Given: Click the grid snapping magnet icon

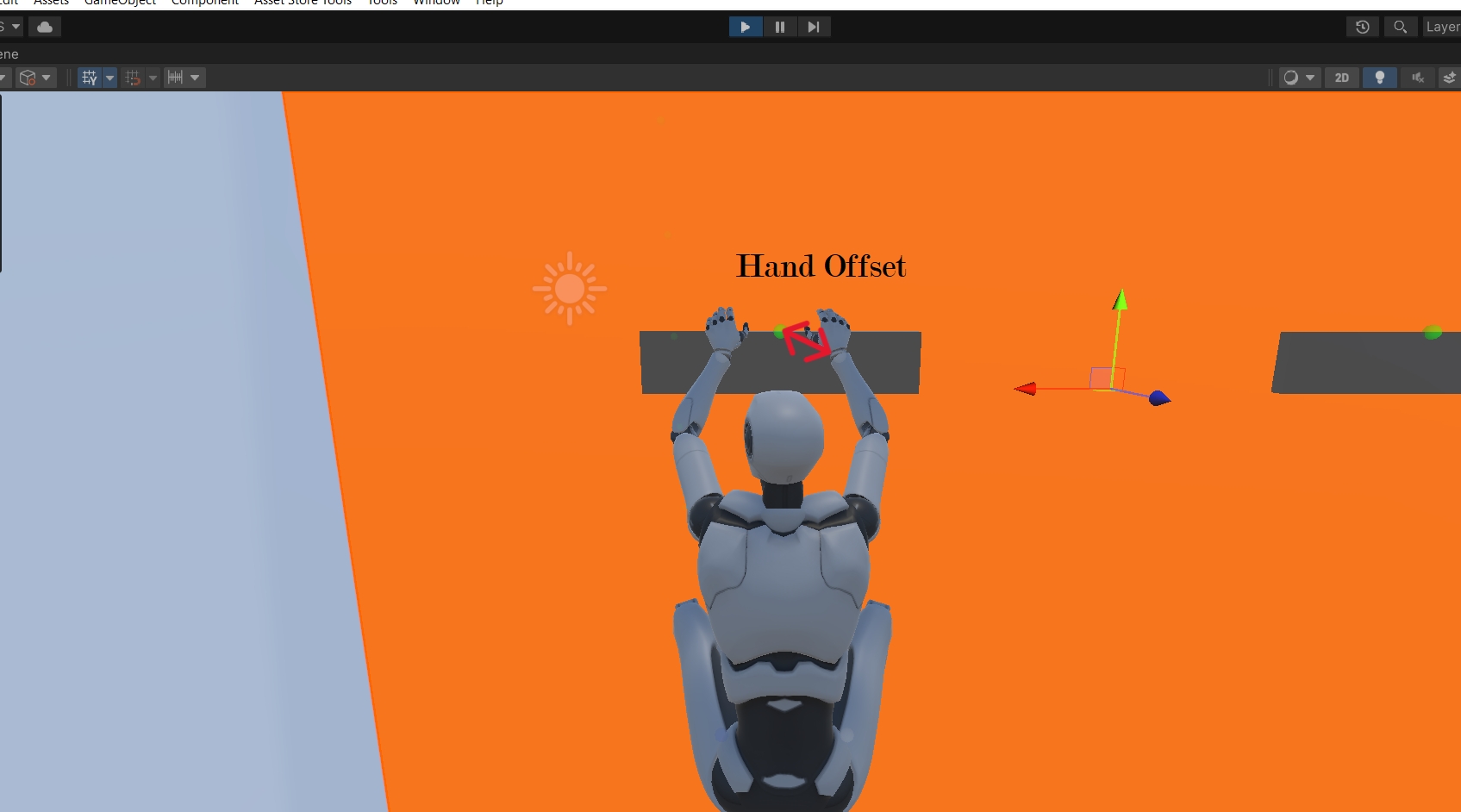Looking at the screenshot, I should click(x=133, y=78).
